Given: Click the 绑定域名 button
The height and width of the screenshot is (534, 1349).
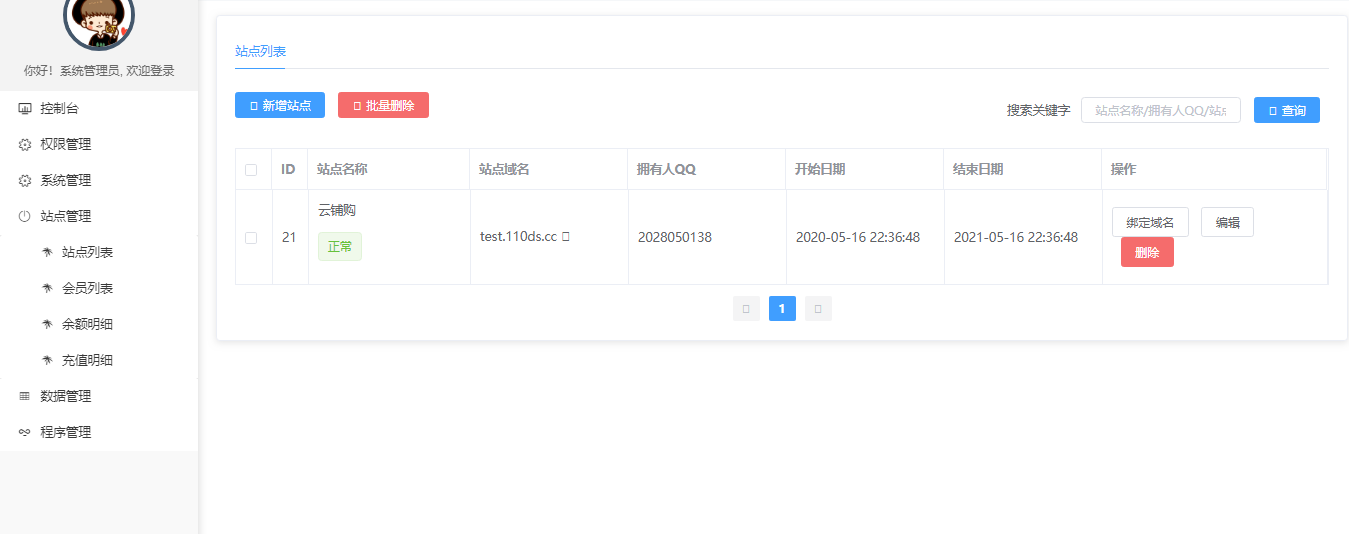Looking at the screenshot, I should [x=1150, y=222].
